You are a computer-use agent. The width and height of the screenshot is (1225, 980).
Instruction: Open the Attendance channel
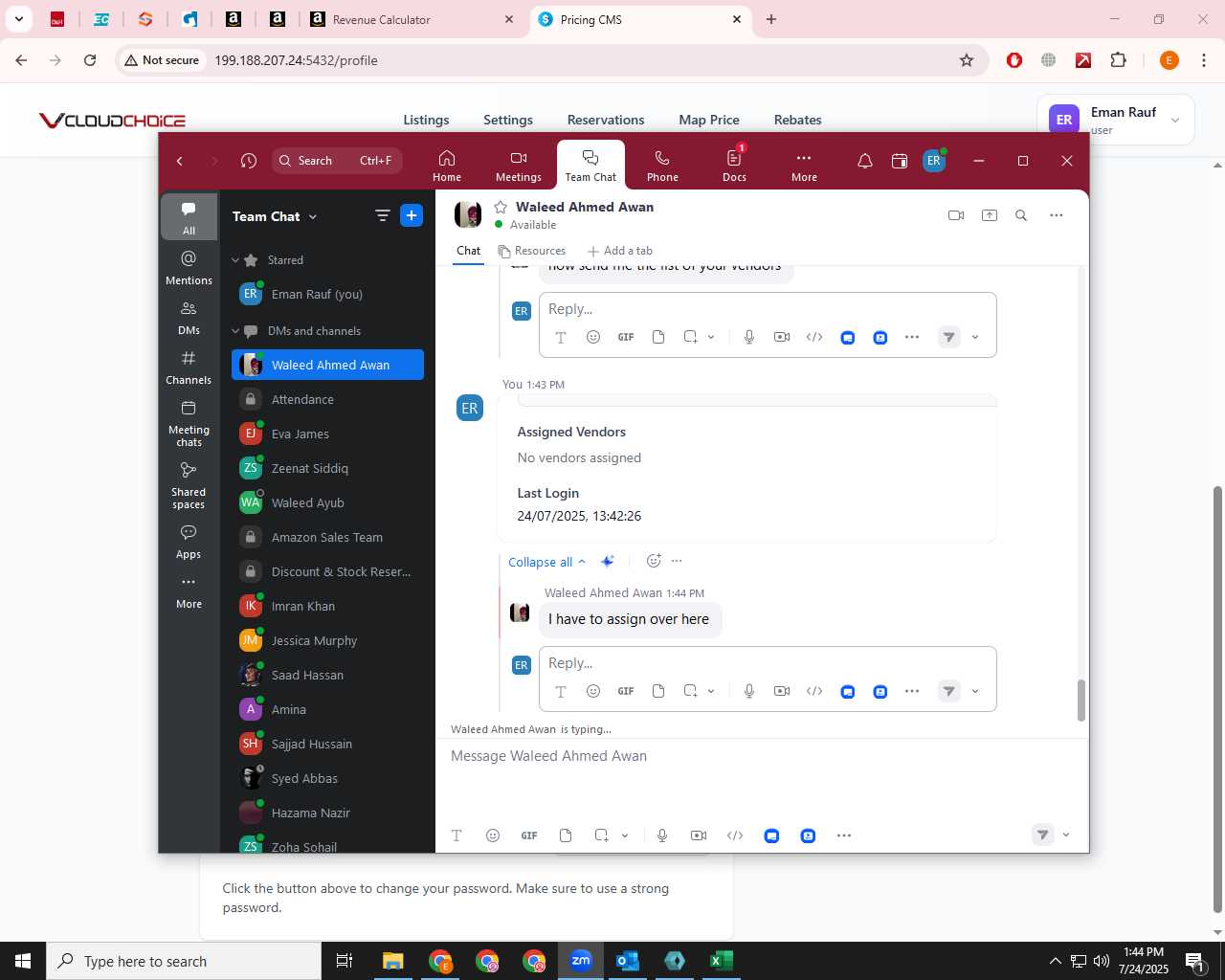pyautogui.click(x=327, y=400)
